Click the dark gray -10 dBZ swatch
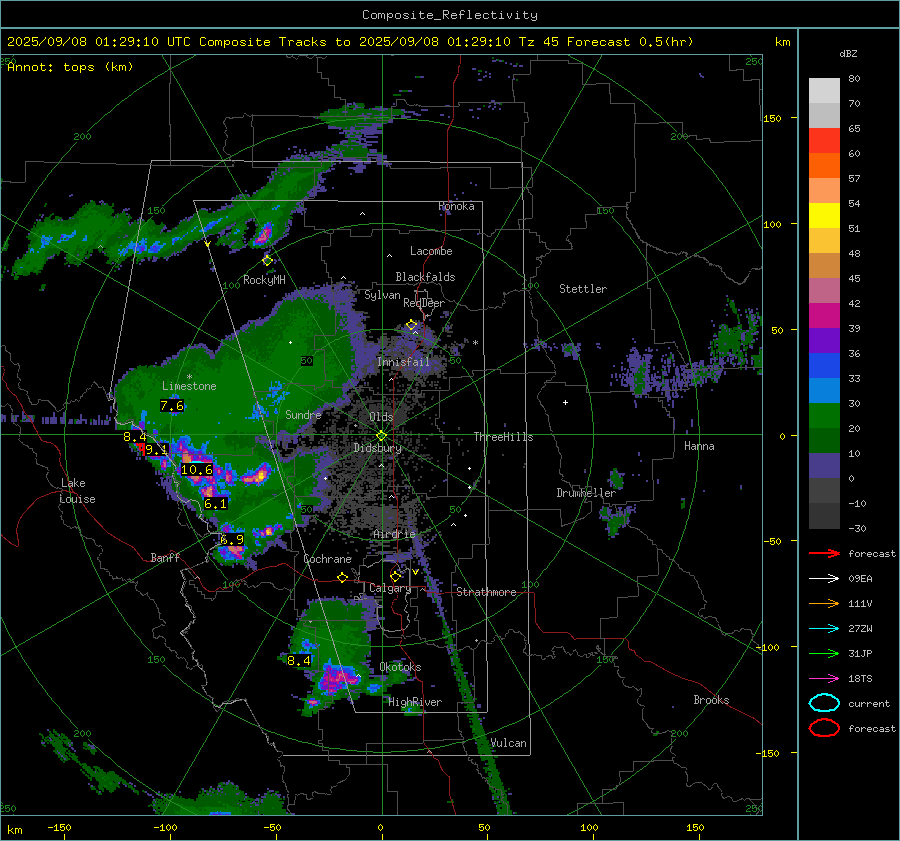The height and width of the screenshot is (841, 900). tap(824, 515)
